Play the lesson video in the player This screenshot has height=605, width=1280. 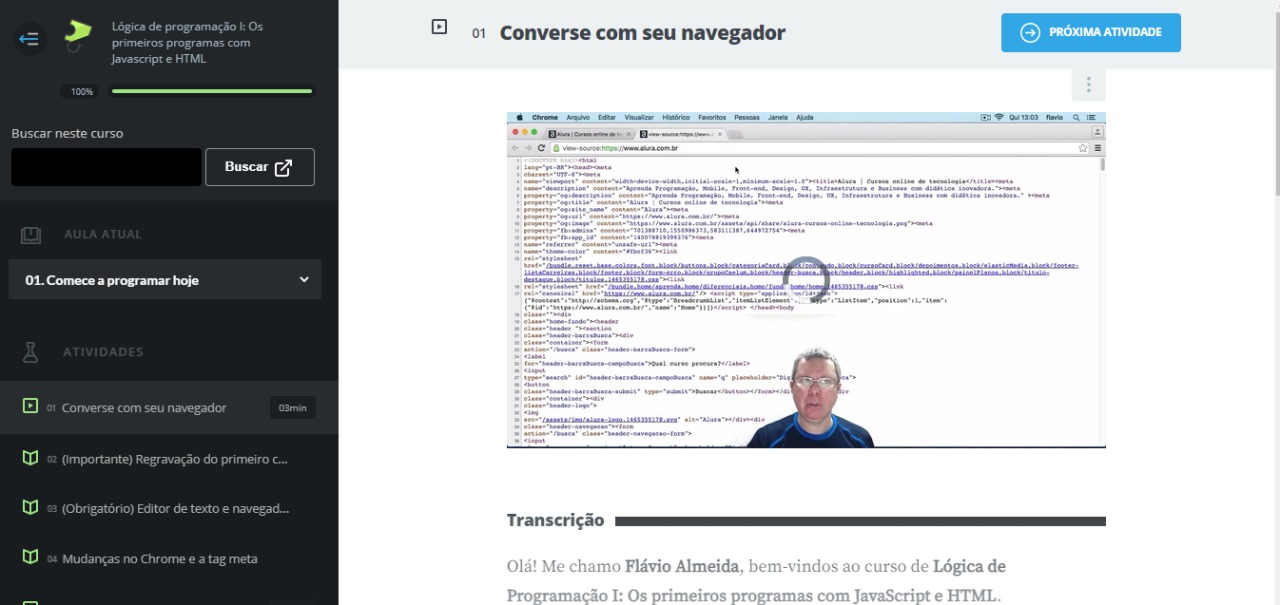coord(805,280)
